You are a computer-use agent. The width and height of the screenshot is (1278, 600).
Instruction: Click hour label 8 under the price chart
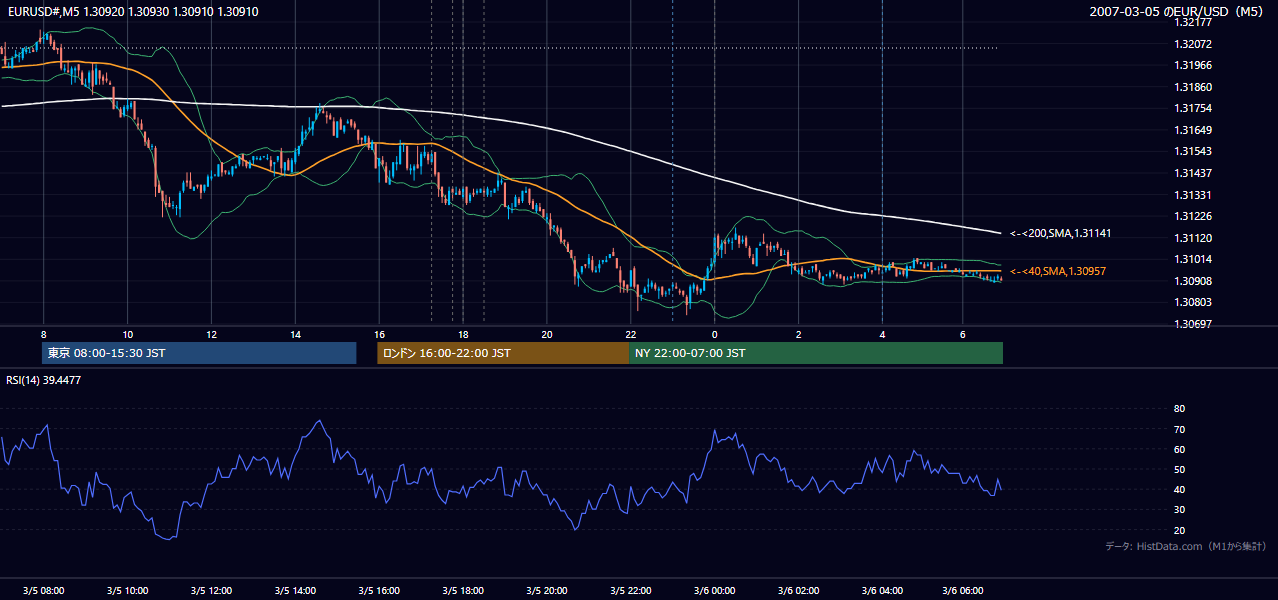coord(43,334)
